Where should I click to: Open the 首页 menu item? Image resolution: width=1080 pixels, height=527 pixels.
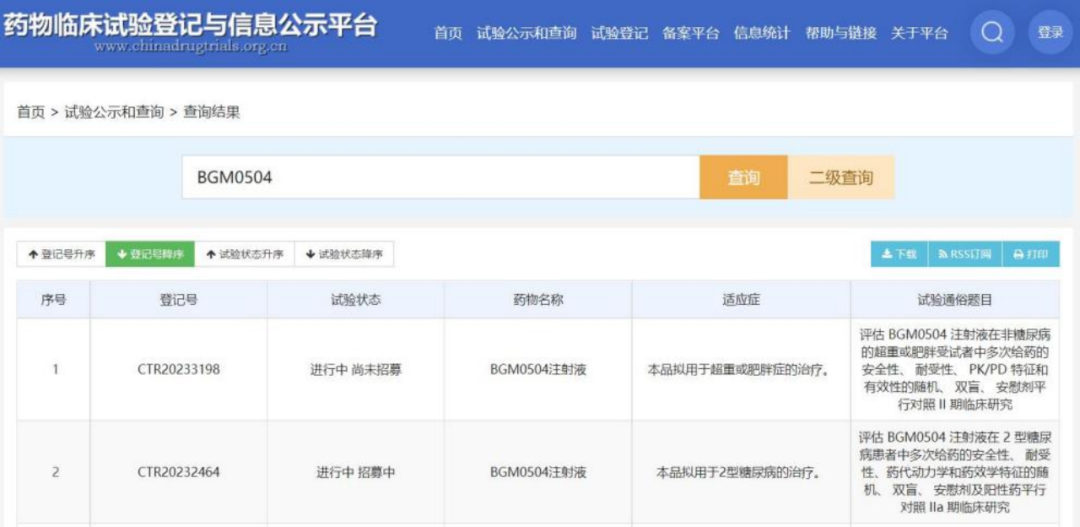(448, 33)
